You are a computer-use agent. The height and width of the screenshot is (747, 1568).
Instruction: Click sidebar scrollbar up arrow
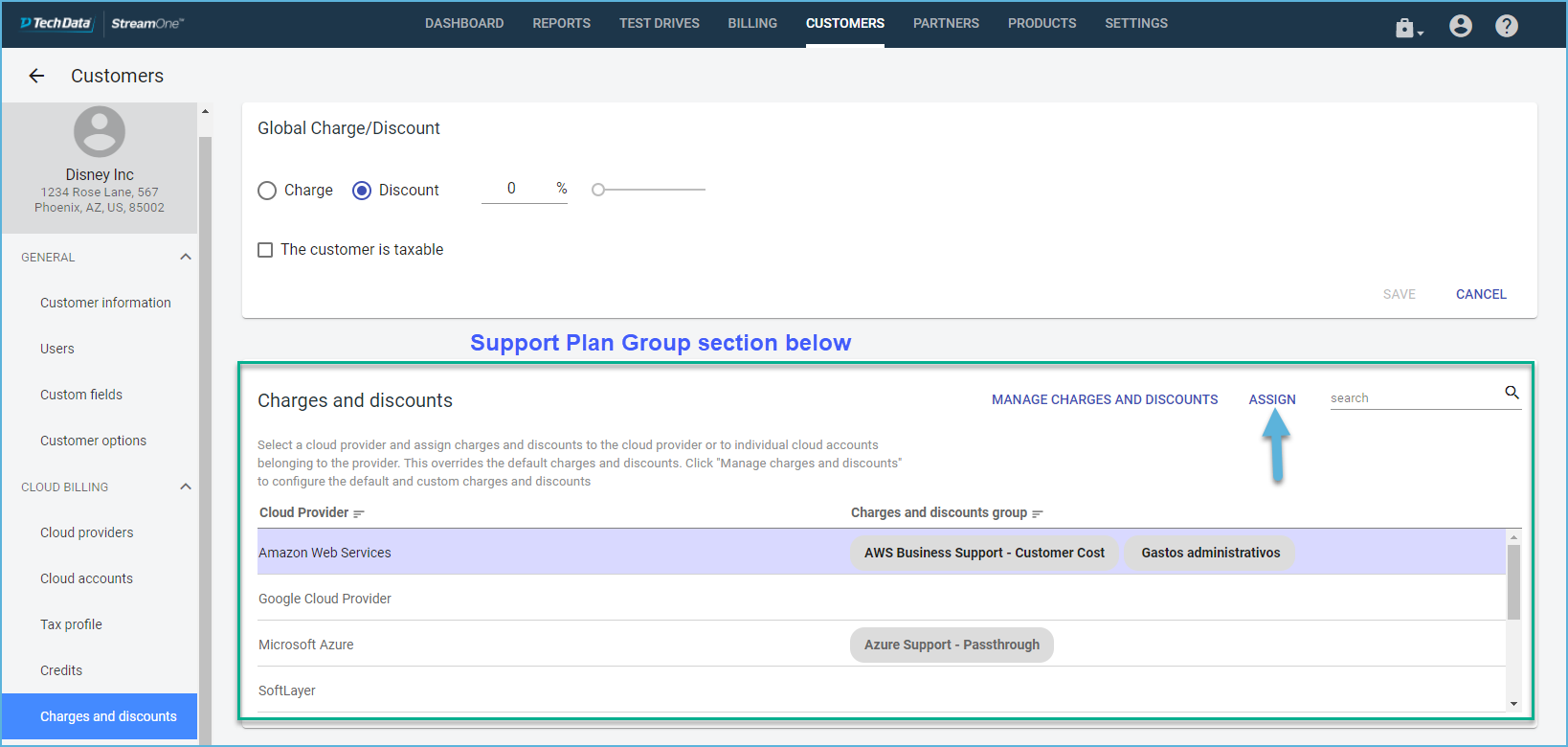(x=205, y=111)
